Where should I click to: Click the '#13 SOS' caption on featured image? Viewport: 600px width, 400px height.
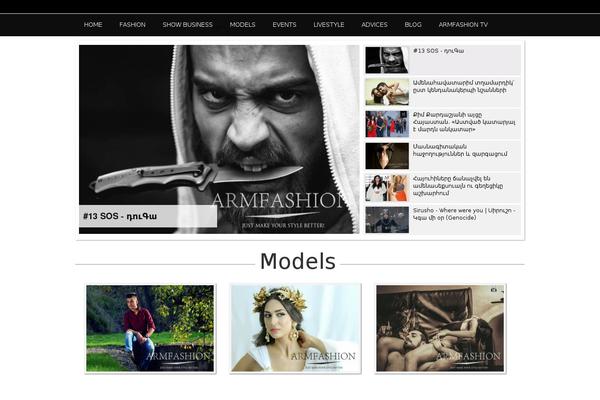point(148,216)
